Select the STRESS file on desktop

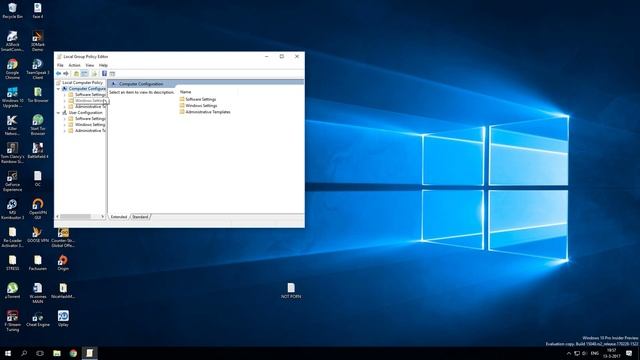tap(12, 262)
